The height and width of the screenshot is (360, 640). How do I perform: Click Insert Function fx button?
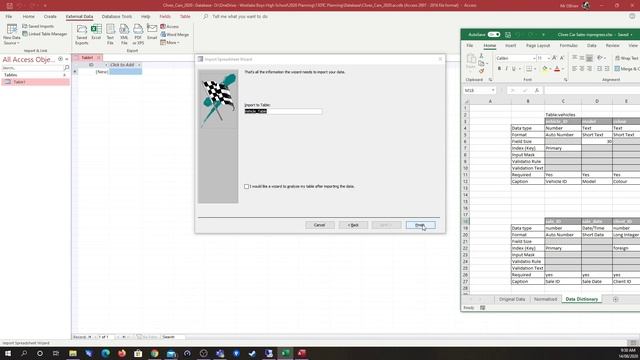(x=537, y=90)
